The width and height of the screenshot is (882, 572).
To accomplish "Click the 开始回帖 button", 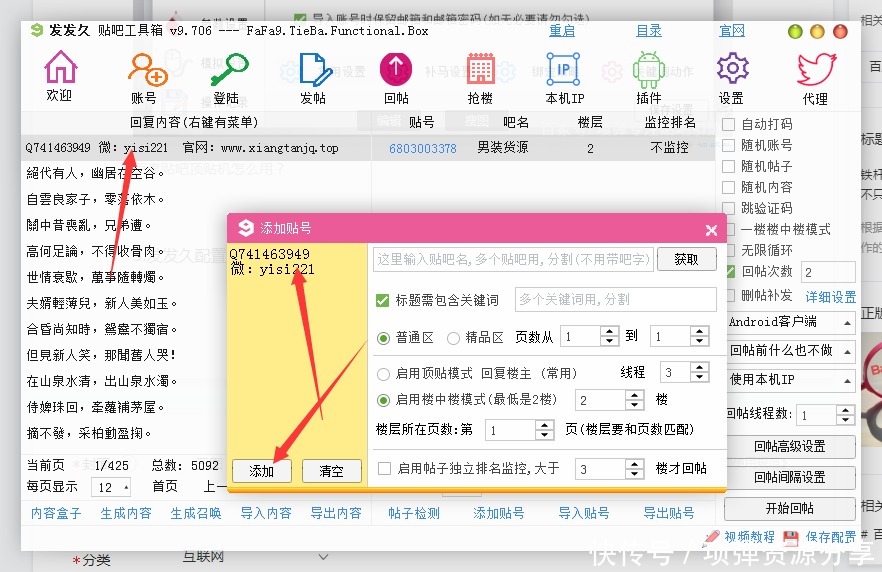I will pos(790,508).
